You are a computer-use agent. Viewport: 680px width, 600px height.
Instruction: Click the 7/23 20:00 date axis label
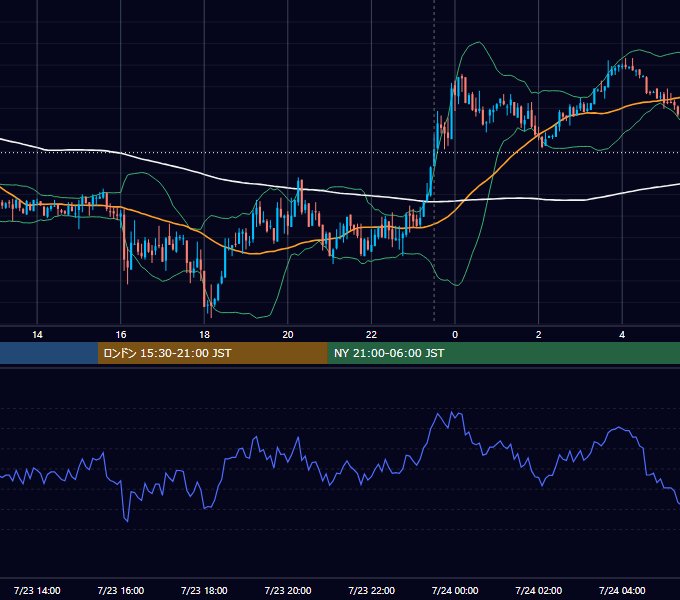(288, 590)
